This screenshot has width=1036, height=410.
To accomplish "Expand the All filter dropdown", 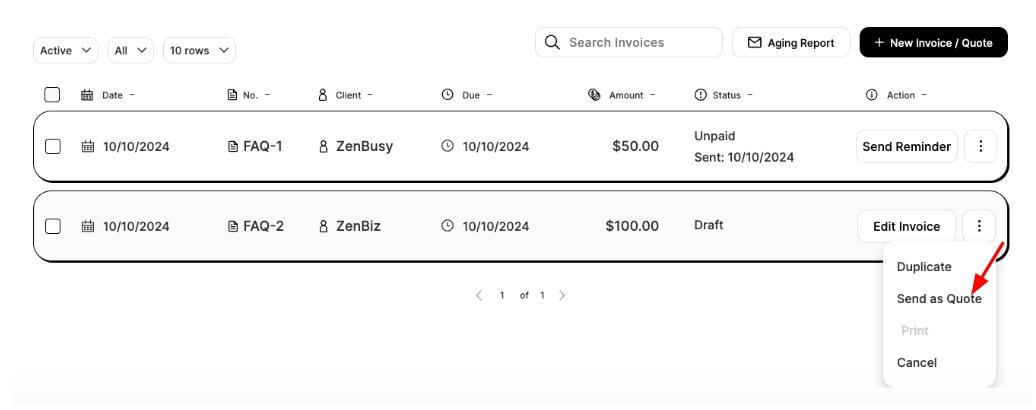I will pos(131,50).
